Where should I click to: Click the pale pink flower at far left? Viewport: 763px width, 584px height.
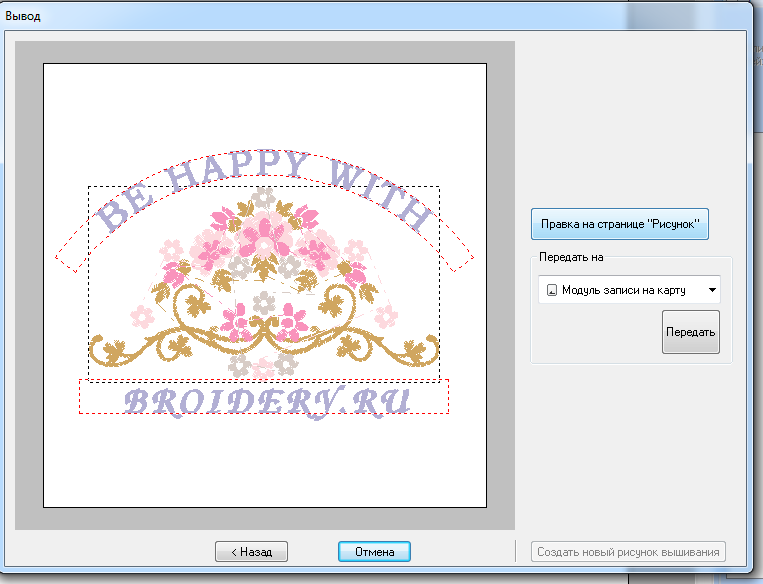(141, 315)
